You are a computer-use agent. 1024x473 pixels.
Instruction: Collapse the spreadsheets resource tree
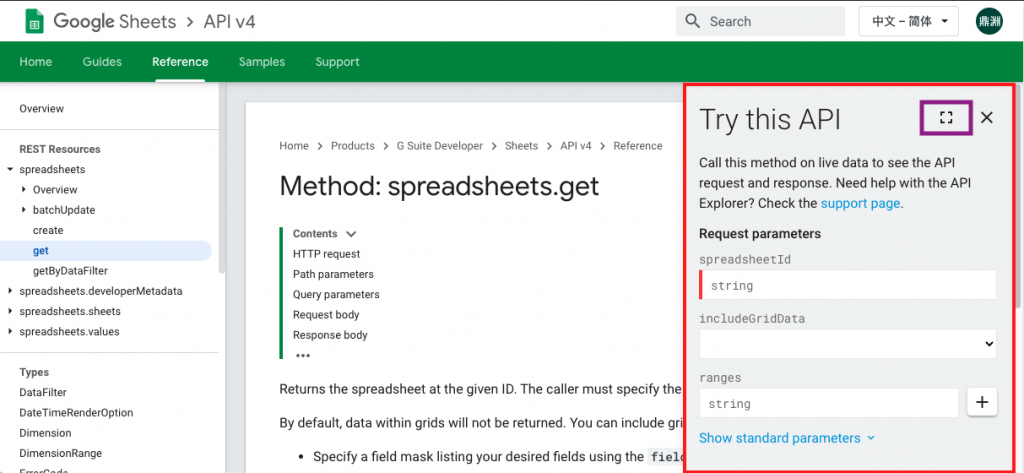pyautogui.click(x=10, y=170)
